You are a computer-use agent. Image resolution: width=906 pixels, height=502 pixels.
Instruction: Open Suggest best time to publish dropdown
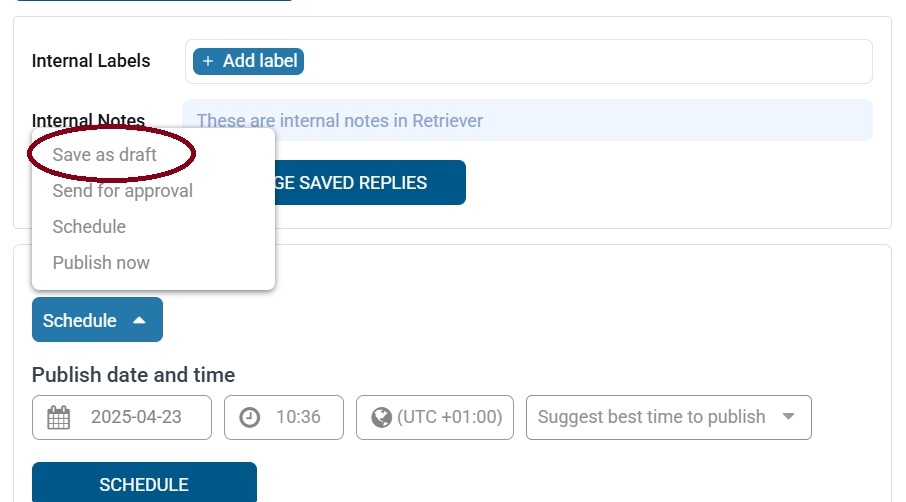[x=669, y=418]
